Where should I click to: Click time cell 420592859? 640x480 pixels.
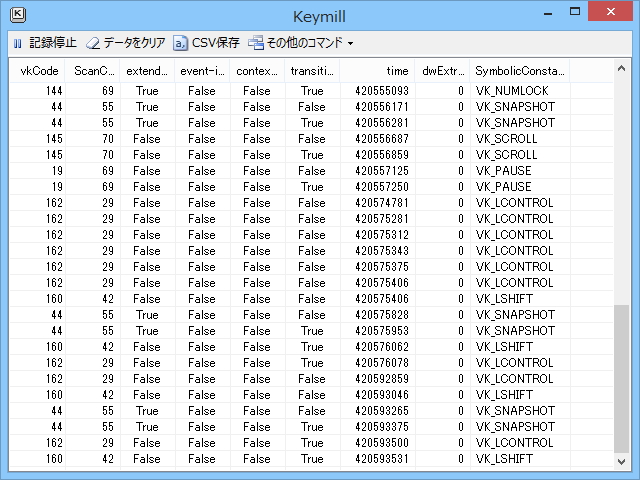[x=382, y=379]
